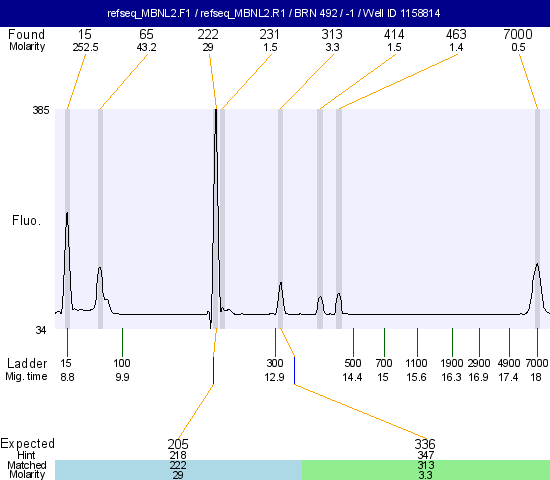The width and height of the screenshot is (550, 480).
Task: Click the blue expected marker for 336
Action: coord(294,371)
